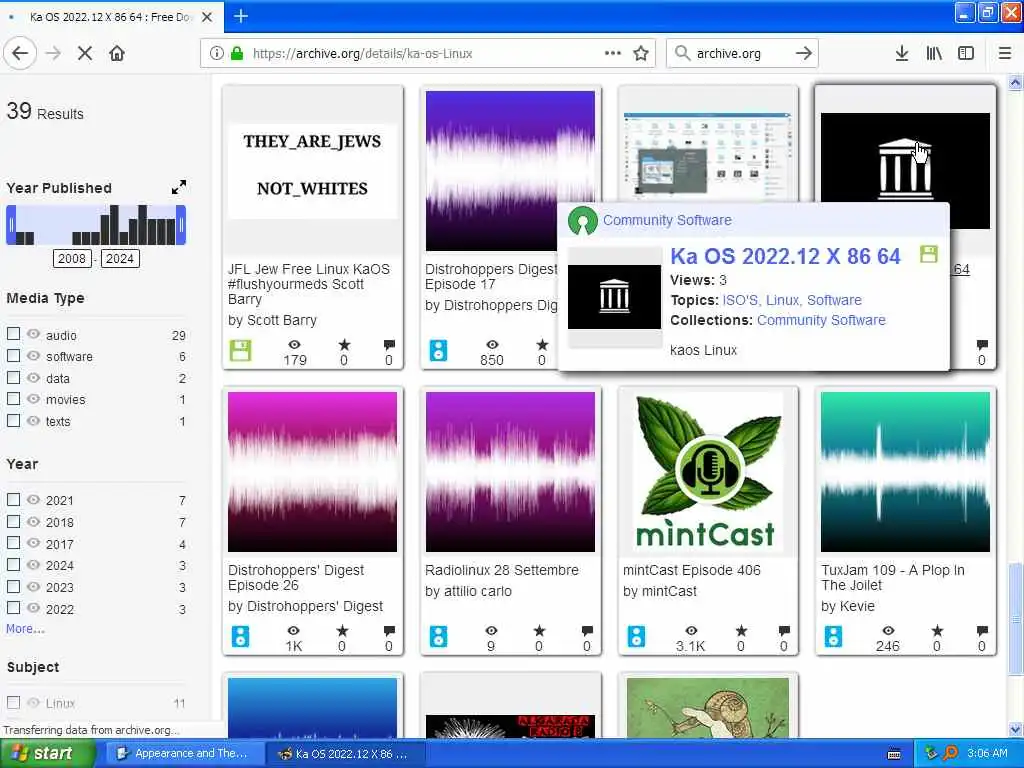1024x768 pixels.
Task: Click the audio icon on Distrohoppers Episode 17 card
Action: (x=438, y=351)
